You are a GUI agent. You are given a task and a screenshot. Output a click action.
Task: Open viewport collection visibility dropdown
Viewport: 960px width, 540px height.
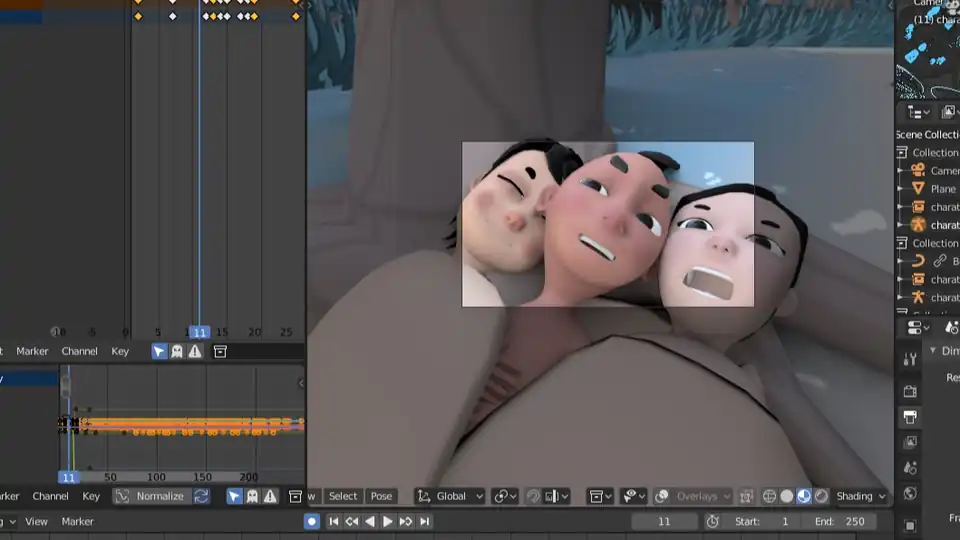(x=601, y=497)
